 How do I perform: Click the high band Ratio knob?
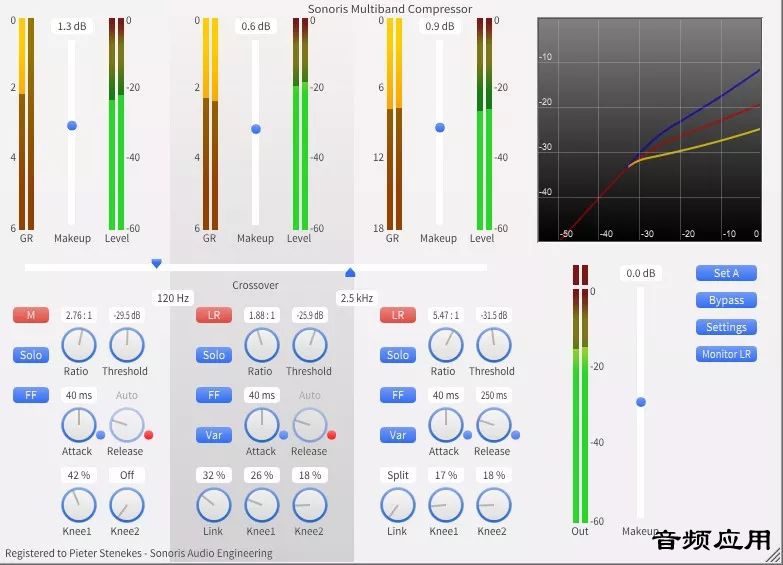445,345
